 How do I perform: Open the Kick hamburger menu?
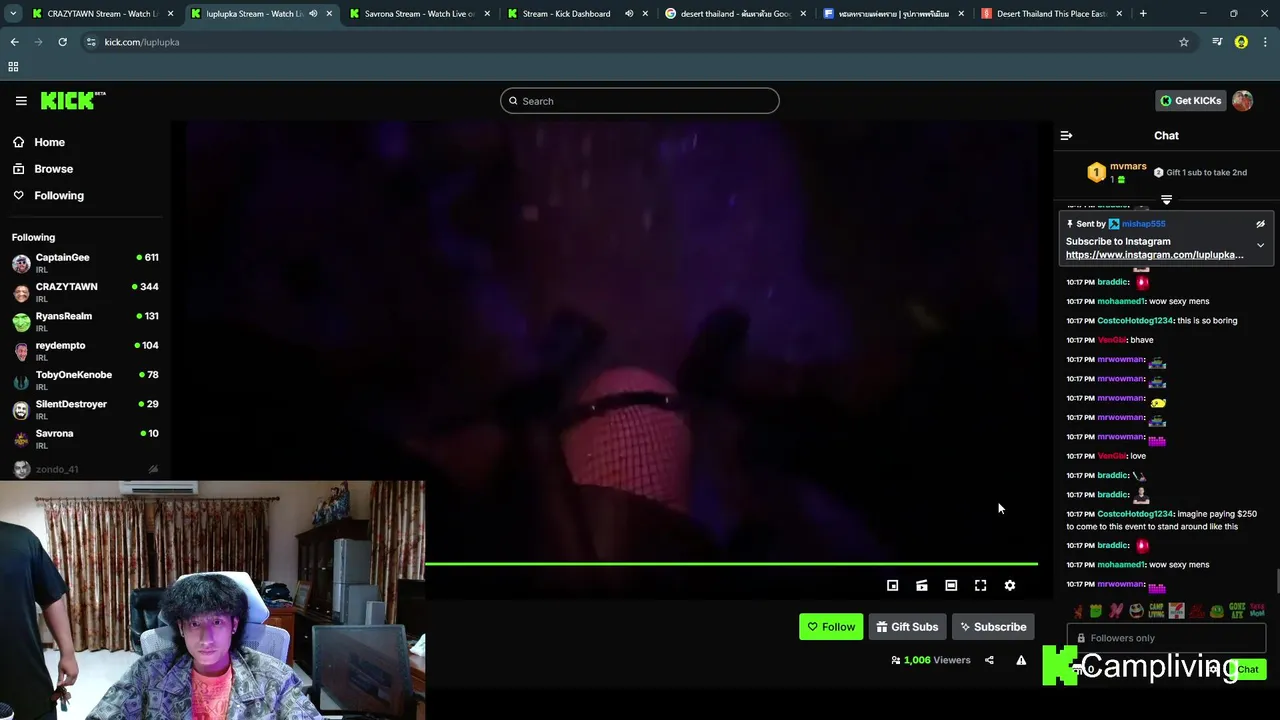[21, 100]
